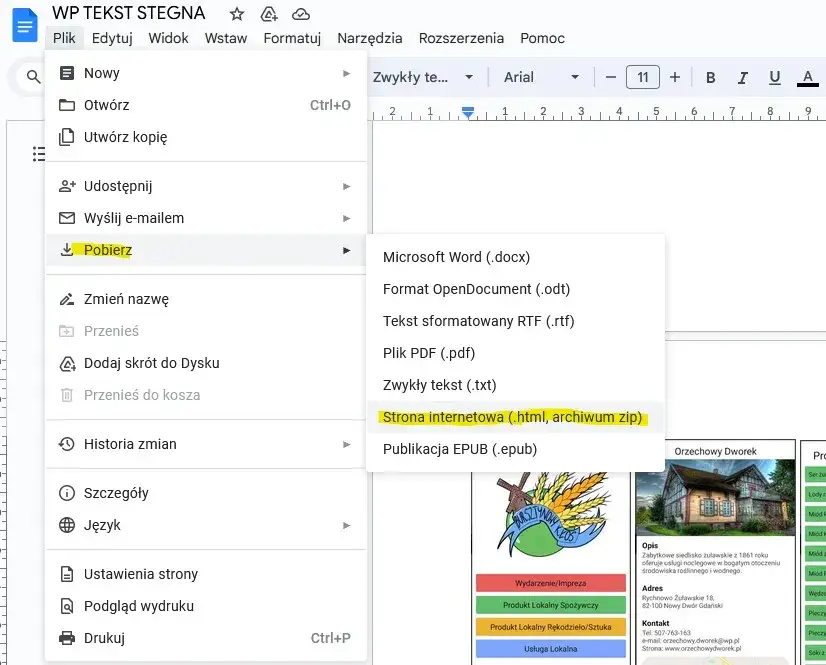Show the document outline
Screen dimensions: 826x665
pos(39,154)
